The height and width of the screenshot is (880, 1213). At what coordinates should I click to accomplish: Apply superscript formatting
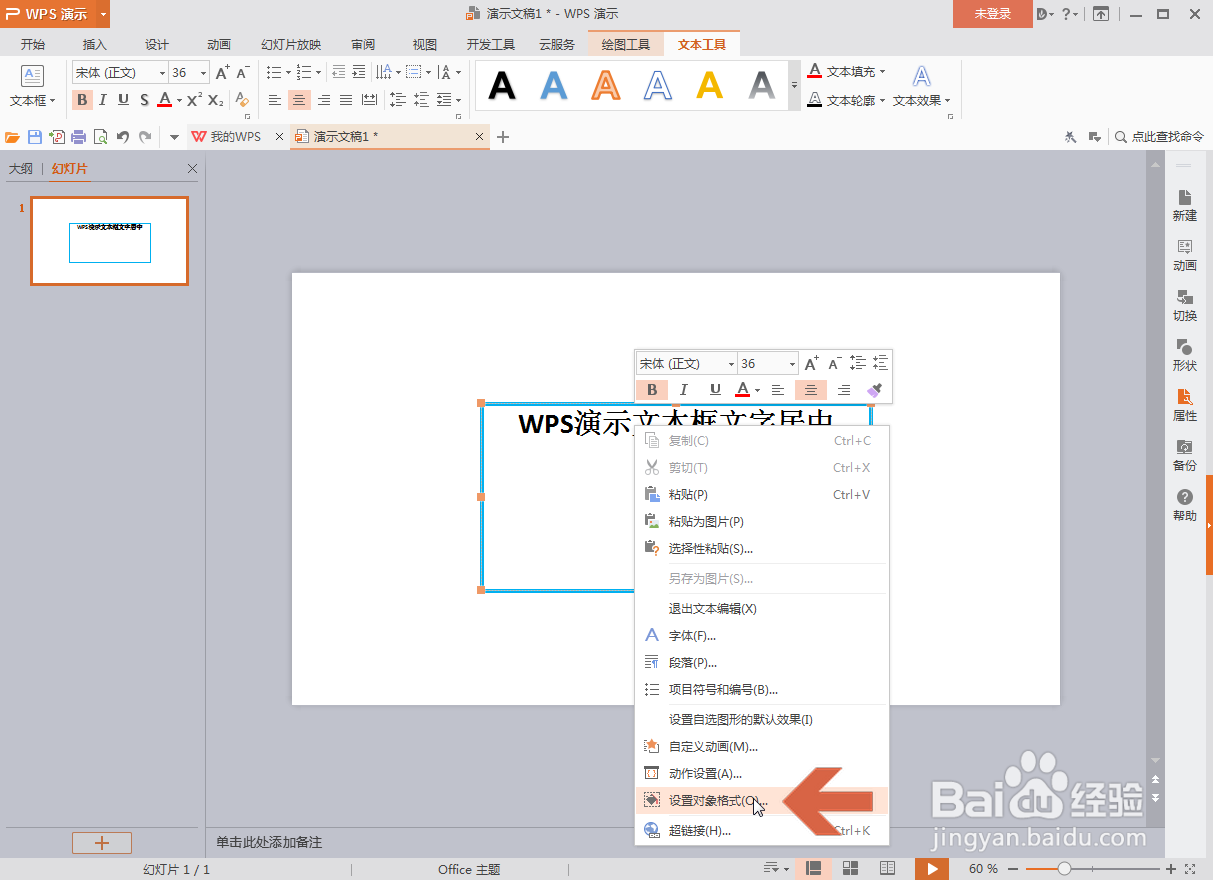point(195,100)
